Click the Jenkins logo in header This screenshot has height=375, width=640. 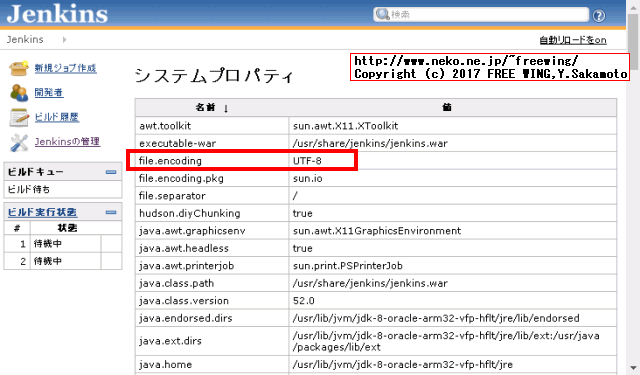tap(57, 13)
